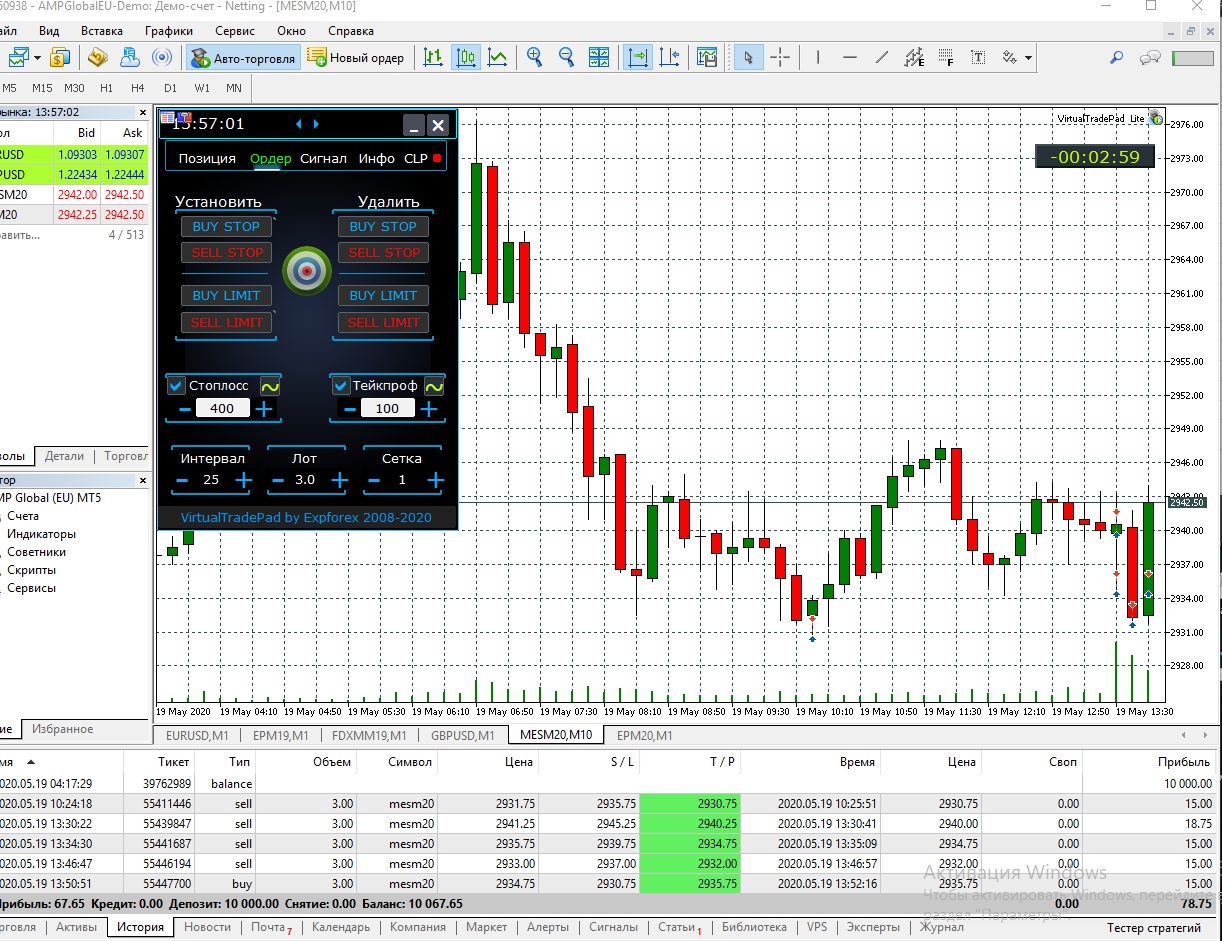Click the wave icon next to Тейкпроф

click(434, 385)
